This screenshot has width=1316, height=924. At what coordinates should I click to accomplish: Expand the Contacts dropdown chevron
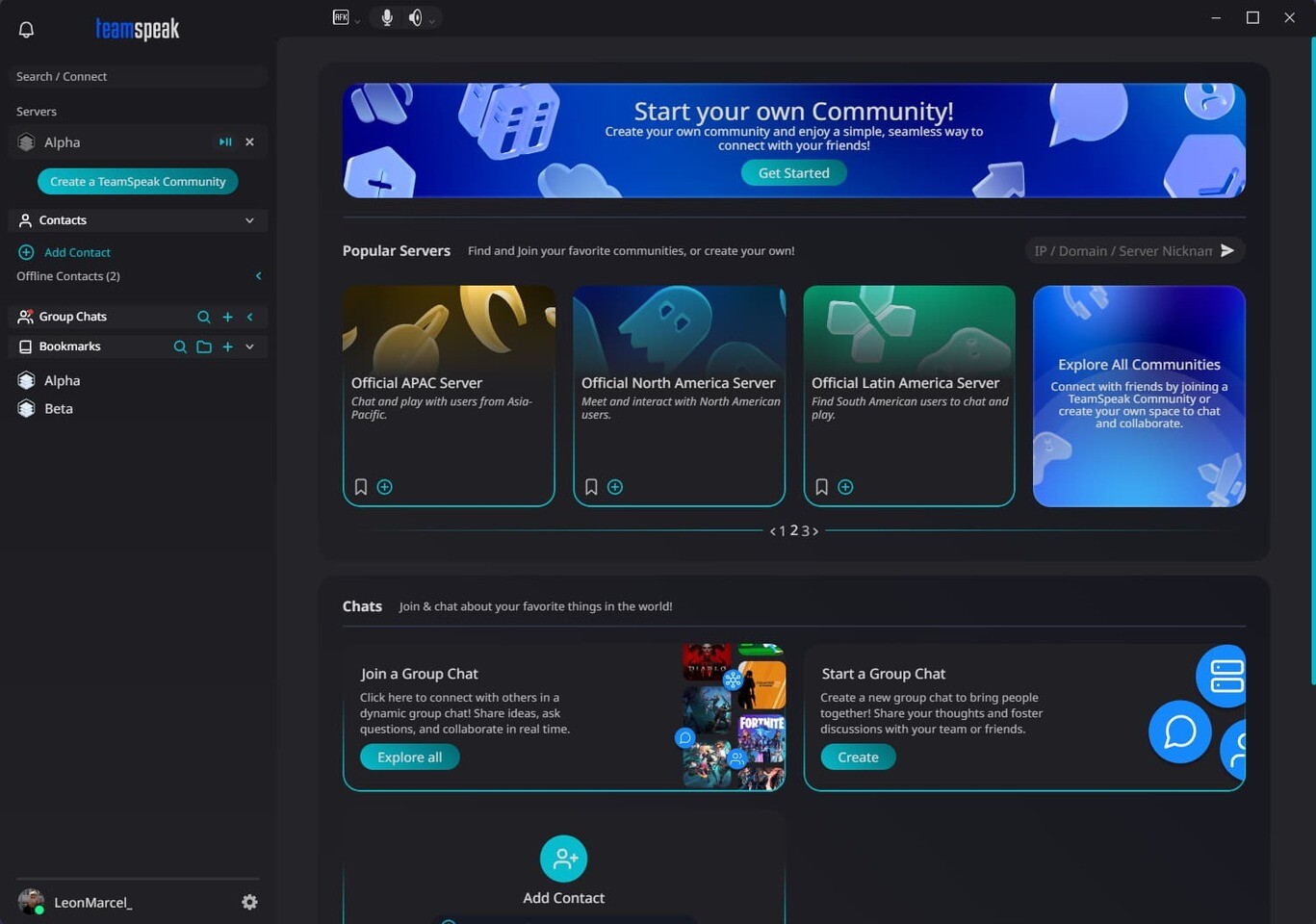click(x=249, y=219)
